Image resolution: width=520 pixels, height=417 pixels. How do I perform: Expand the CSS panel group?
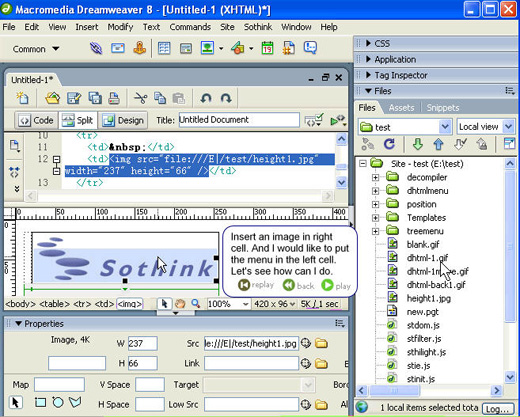(x=368, y=43)
